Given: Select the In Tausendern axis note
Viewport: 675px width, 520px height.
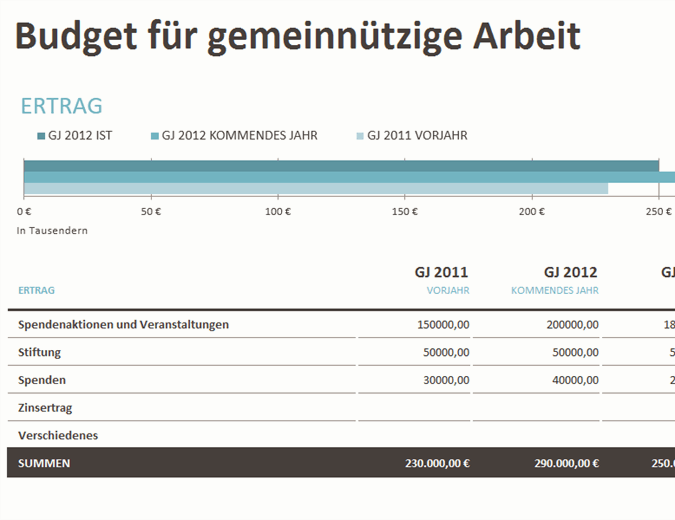Looking at the screenshot, I should (x=52, y=231).
